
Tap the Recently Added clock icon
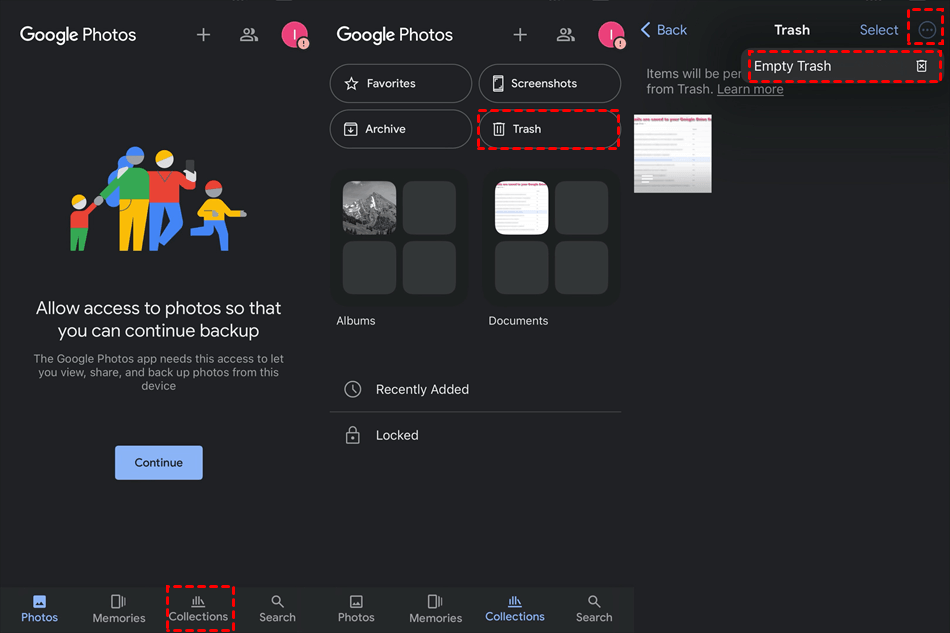353,389
